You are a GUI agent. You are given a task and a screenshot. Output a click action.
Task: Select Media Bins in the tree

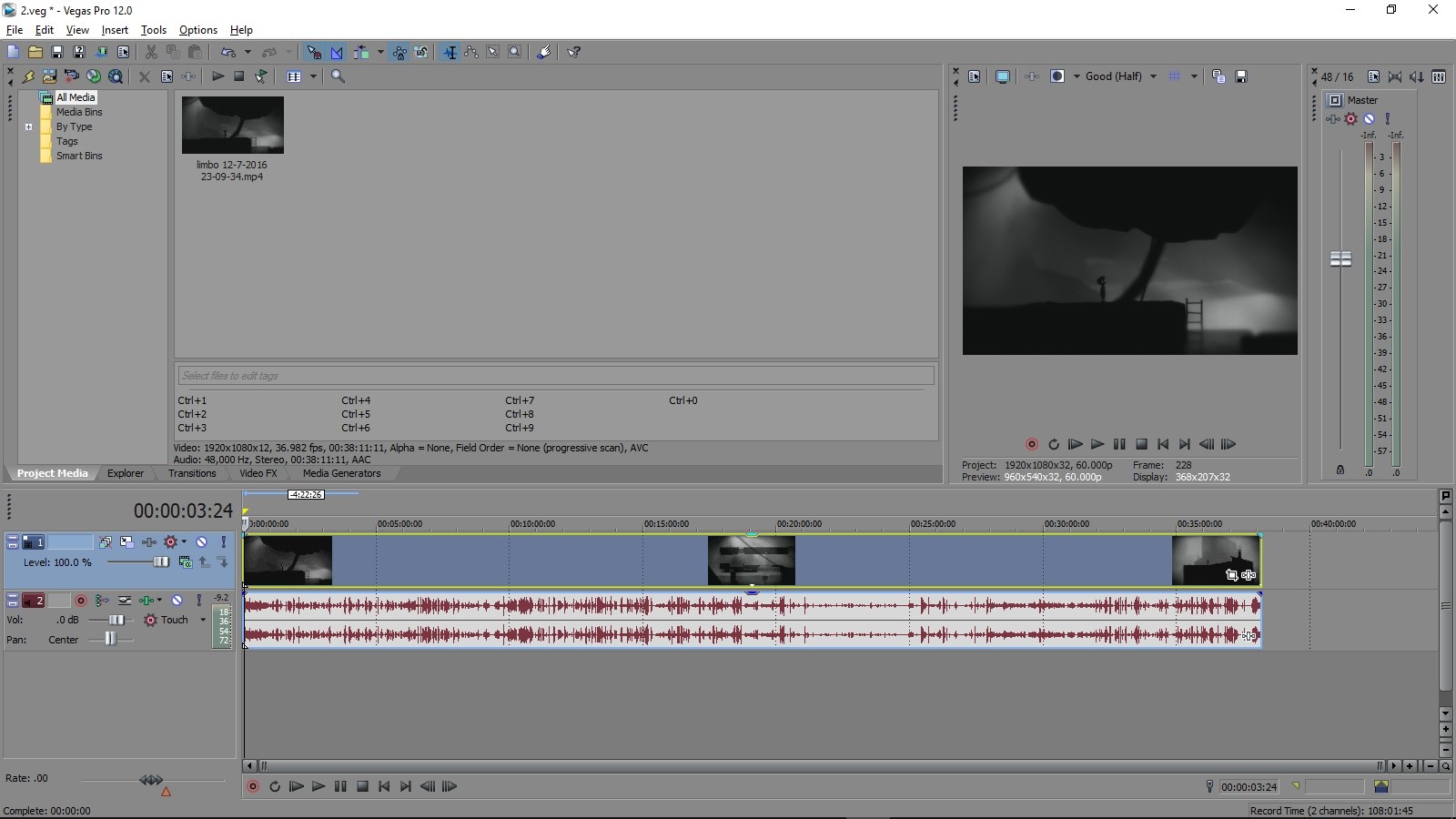79,112
